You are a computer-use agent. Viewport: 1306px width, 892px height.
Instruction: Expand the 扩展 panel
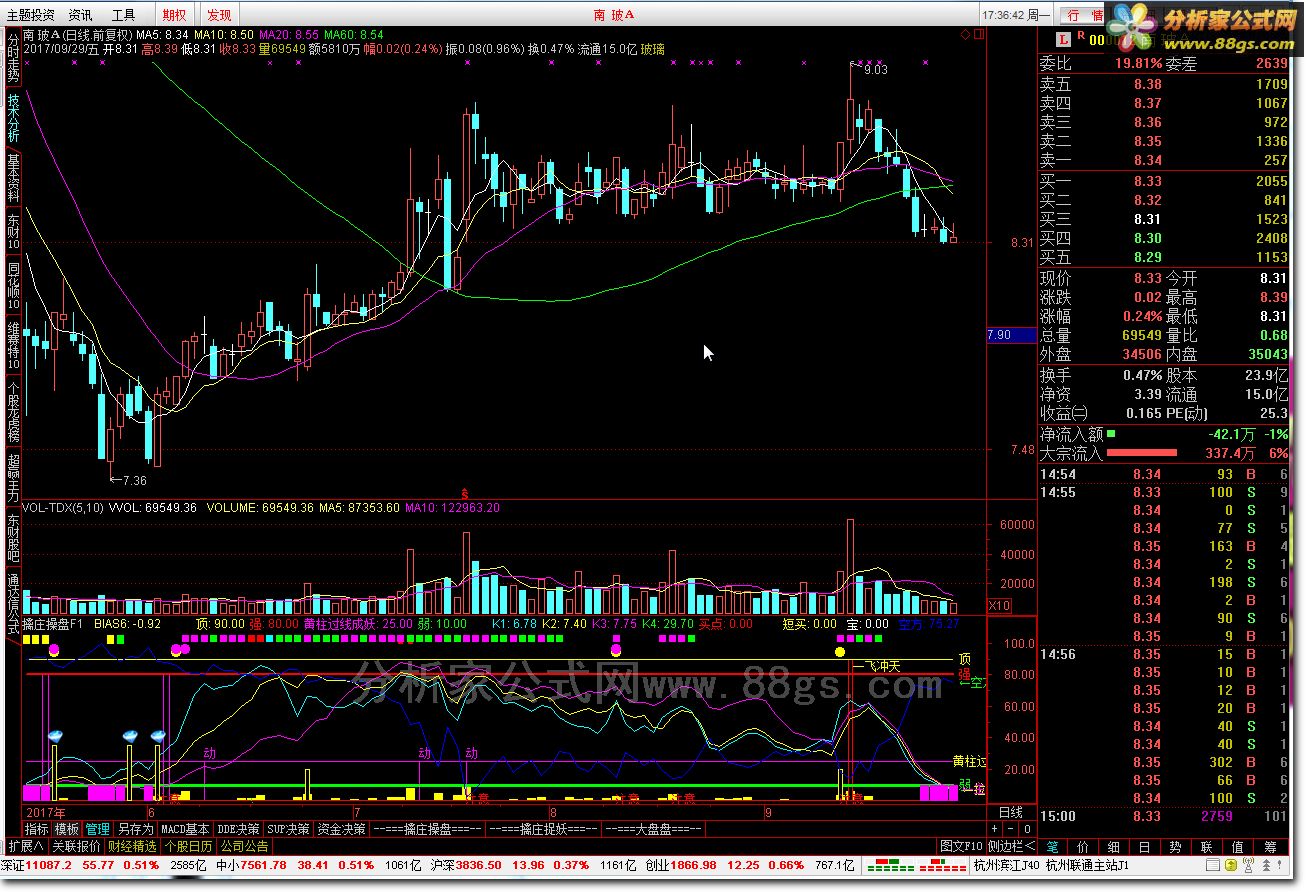click(x=25, y=846)
